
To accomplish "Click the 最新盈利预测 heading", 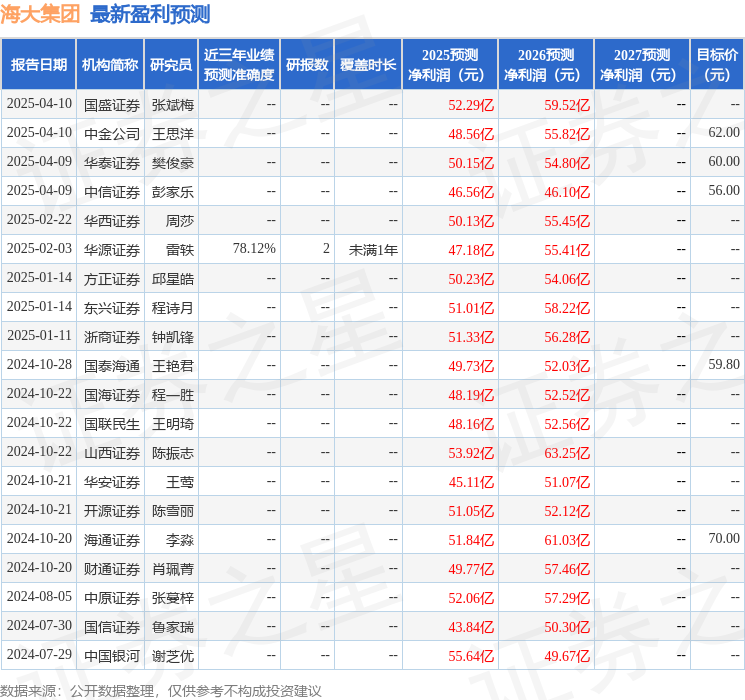I will (150, 14).
